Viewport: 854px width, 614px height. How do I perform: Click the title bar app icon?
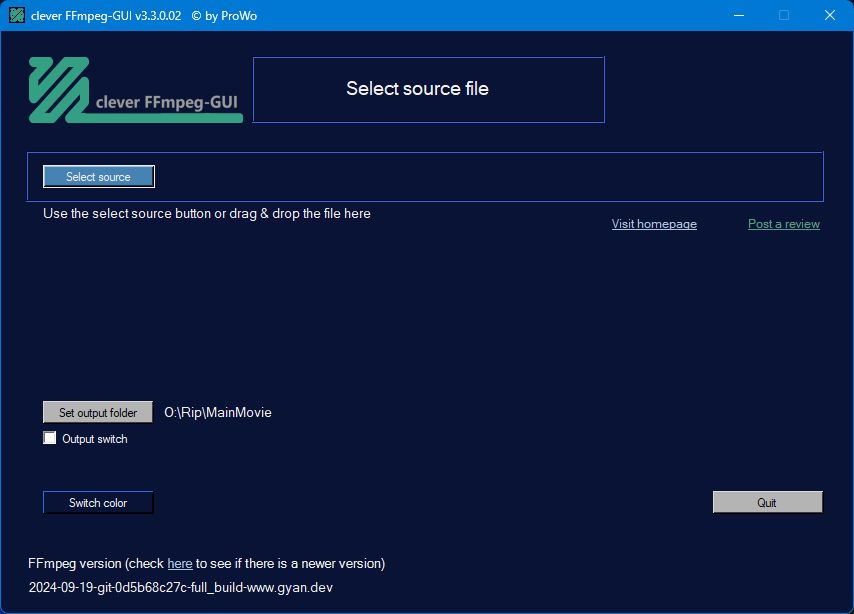coord(17,15)
